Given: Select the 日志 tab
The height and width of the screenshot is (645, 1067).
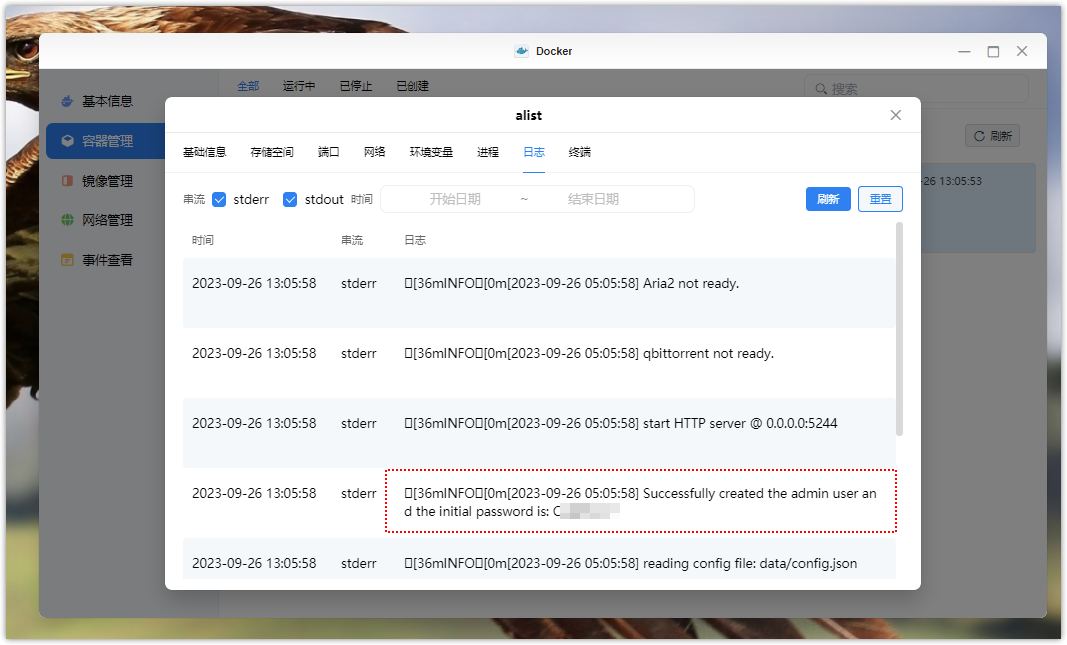Looking at the screenshot, I should click(534, 152).
